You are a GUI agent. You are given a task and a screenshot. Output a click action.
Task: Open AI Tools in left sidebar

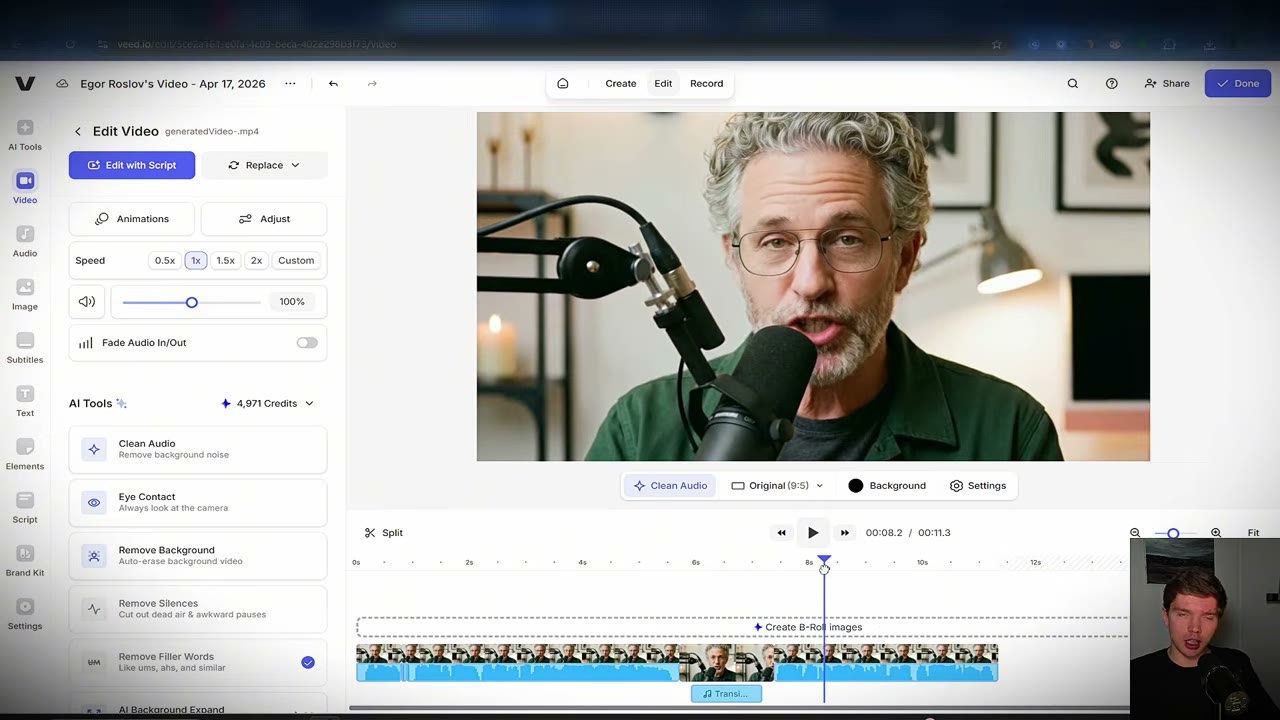click(x=25, y=135)
